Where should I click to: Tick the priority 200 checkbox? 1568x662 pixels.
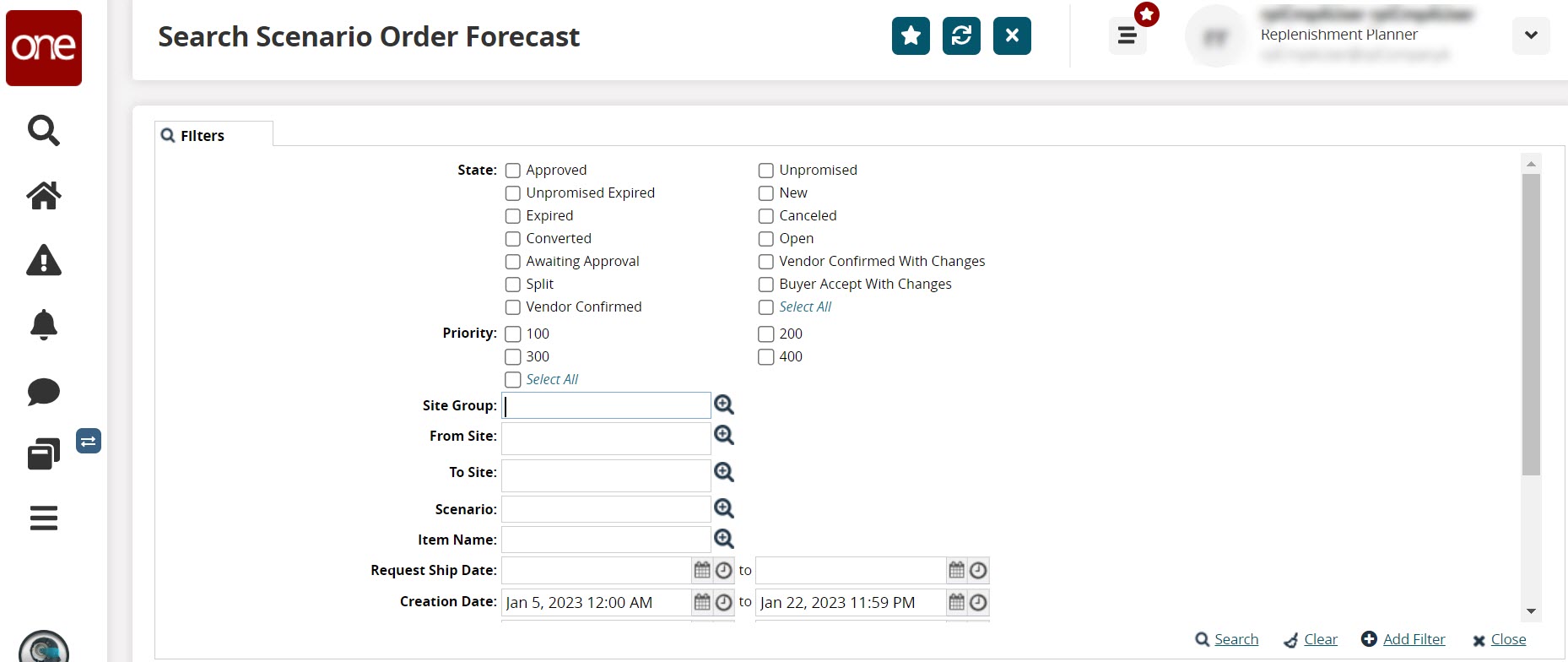pyautogui.click(x=766, y=334)
